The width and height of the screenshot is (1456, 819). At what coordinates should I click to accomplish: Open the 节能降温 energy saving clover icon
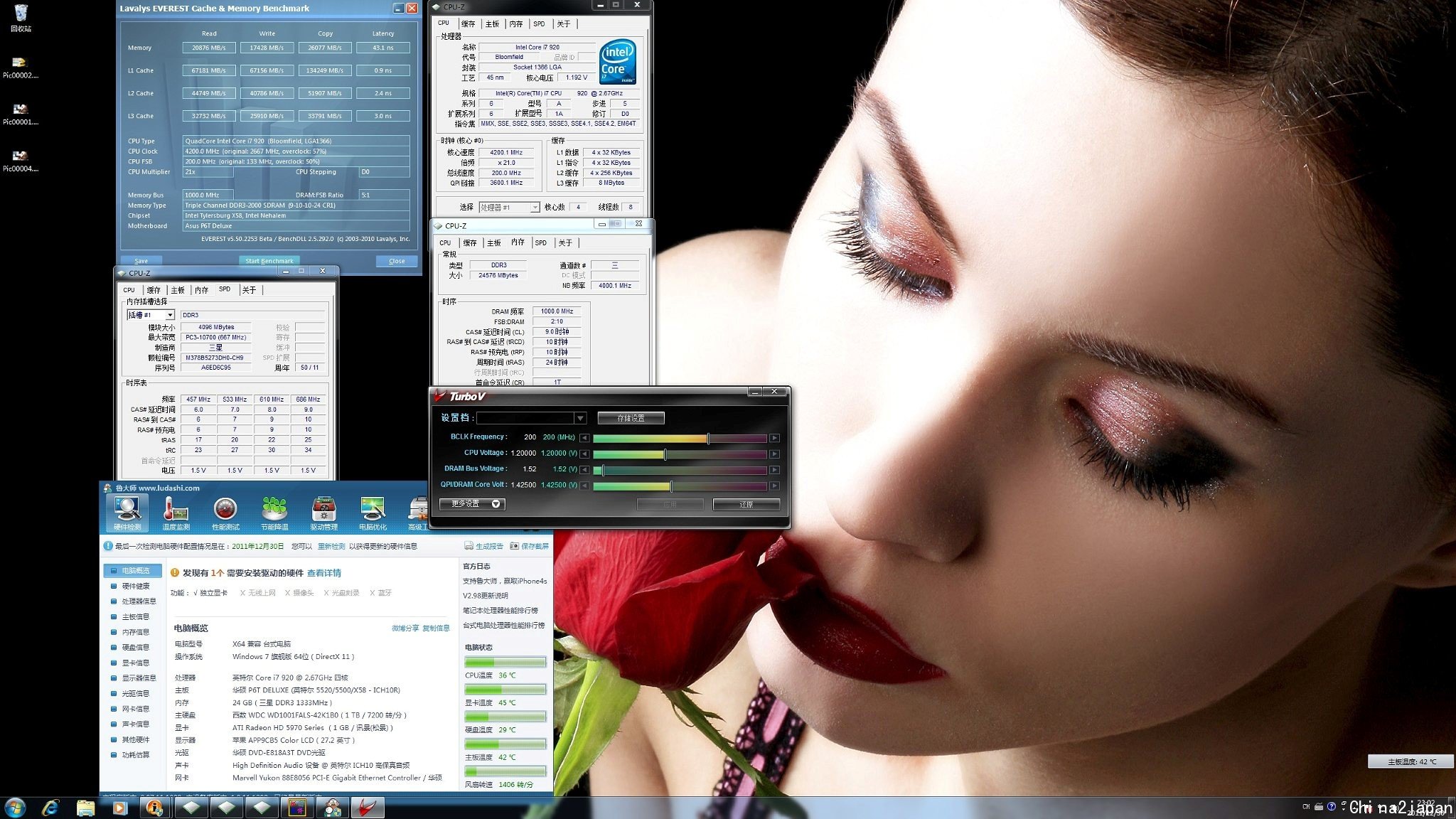tap(274, 513)
